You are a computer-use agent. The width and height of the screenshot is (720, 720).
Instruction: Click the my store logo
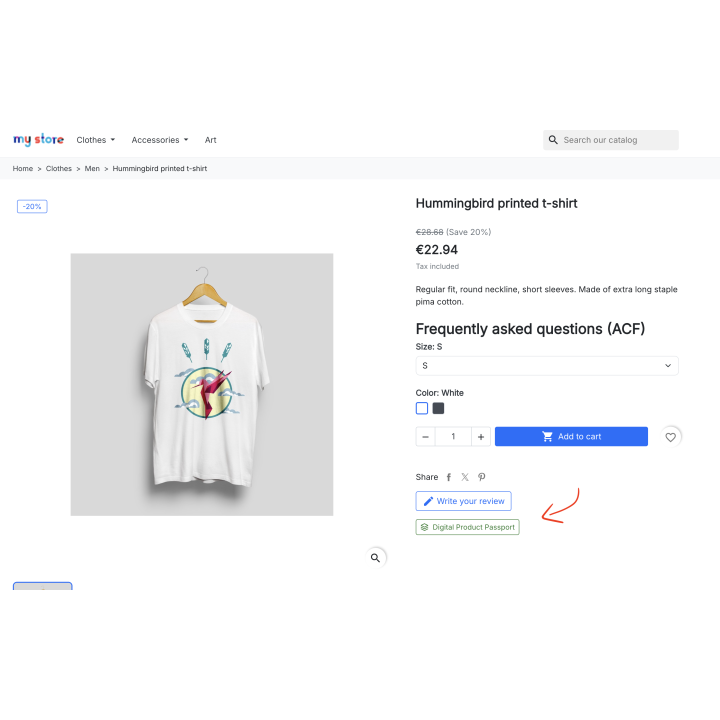[38, 140]
